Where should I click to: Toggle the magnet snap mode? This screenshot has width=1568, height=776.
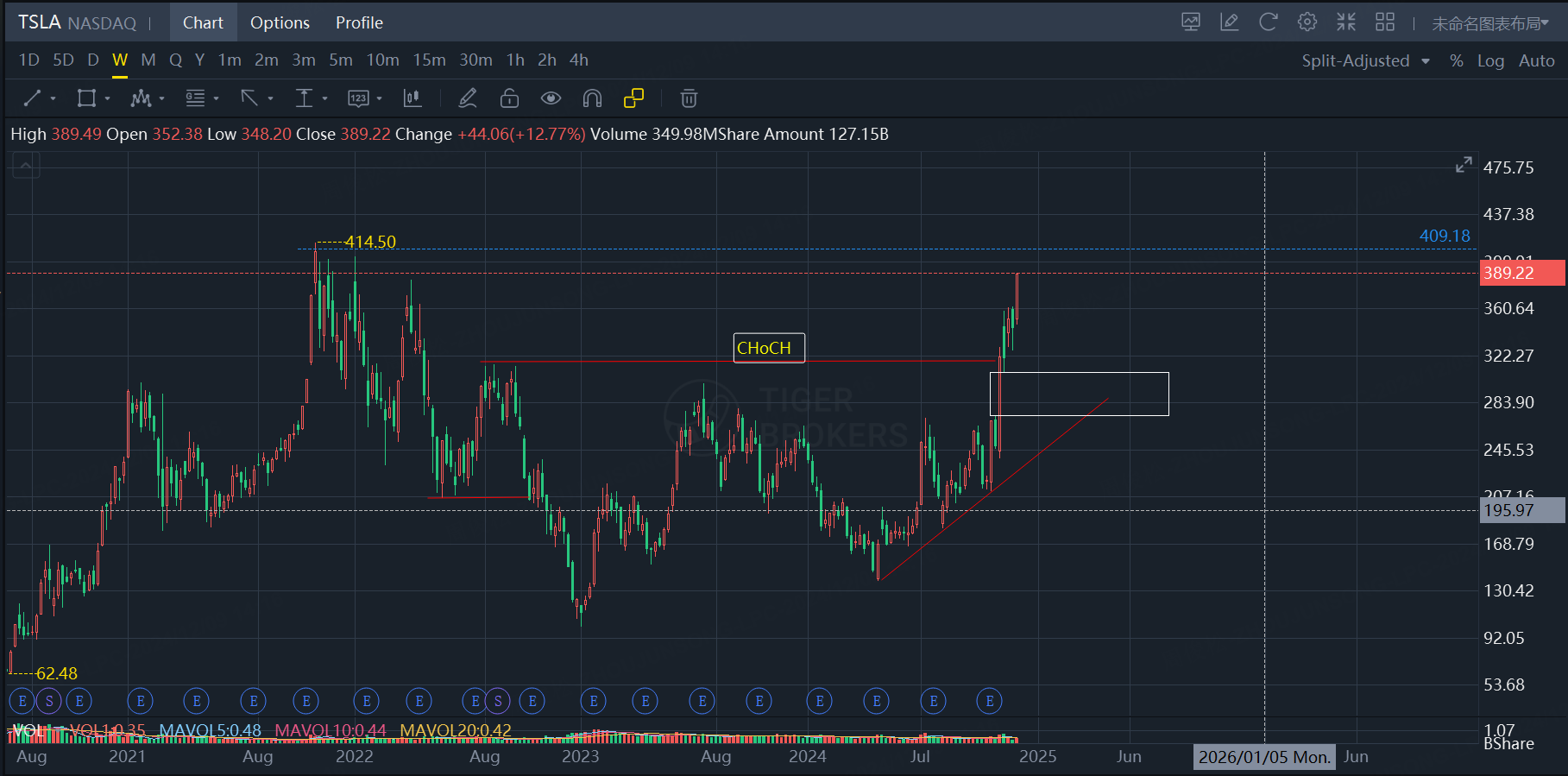592,98
